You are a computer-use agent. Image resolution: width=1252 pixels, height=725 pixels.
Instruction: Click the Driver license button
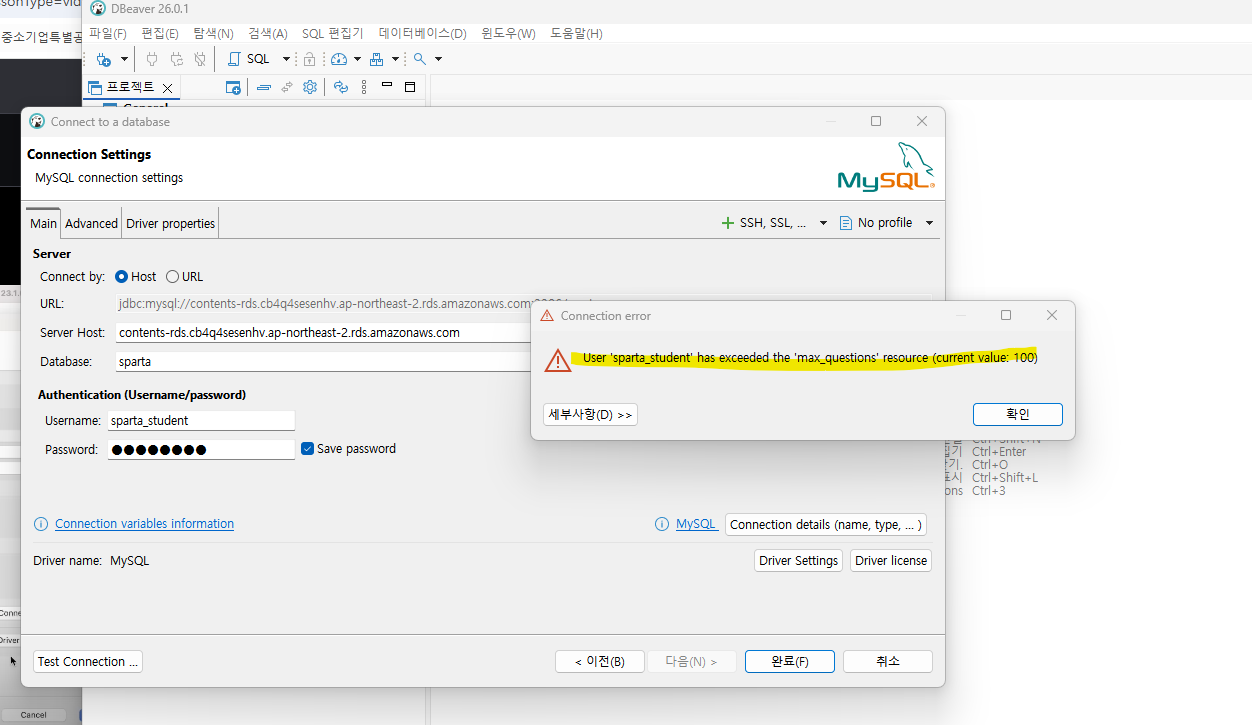(x=891, y=560)
